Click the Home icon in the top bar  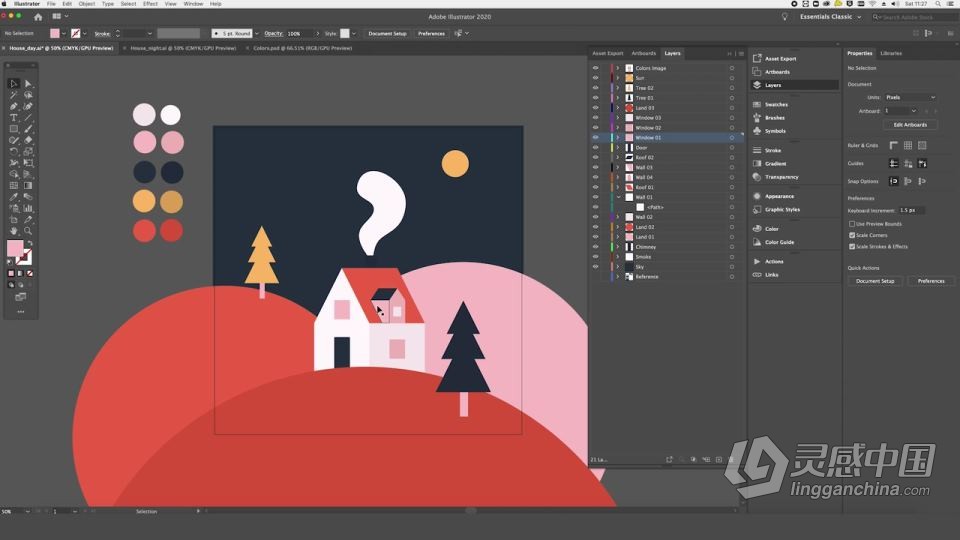tap(38, 17)
